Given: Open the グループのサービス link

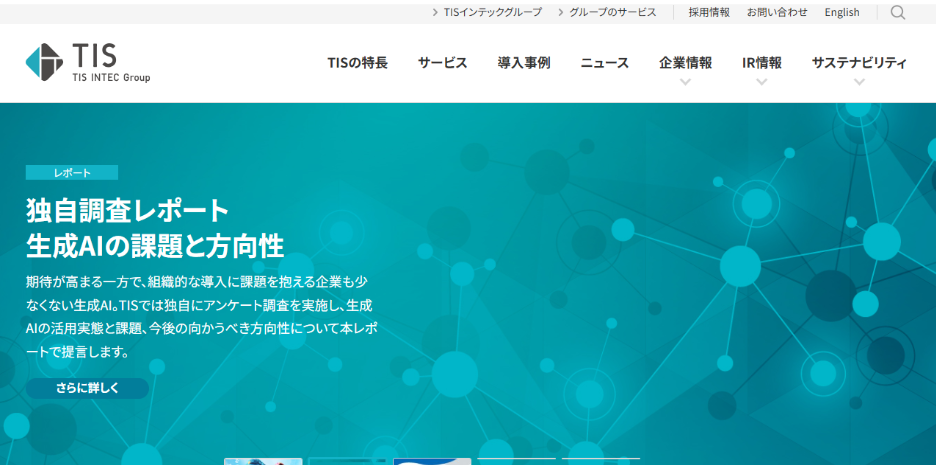Looking at the screenshot, I should click(612, 12).
